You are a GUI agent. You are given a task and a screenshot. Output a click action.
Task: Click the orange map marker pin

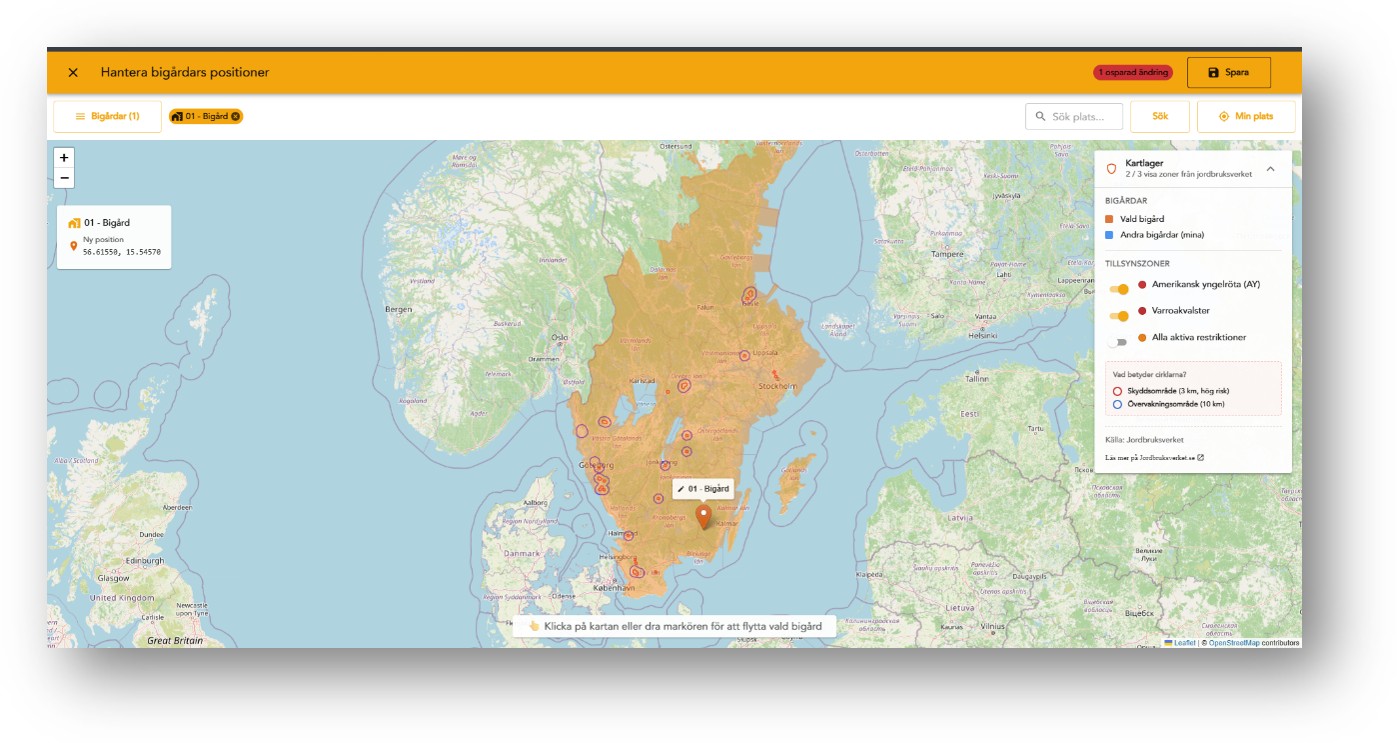tap(704, 517)
